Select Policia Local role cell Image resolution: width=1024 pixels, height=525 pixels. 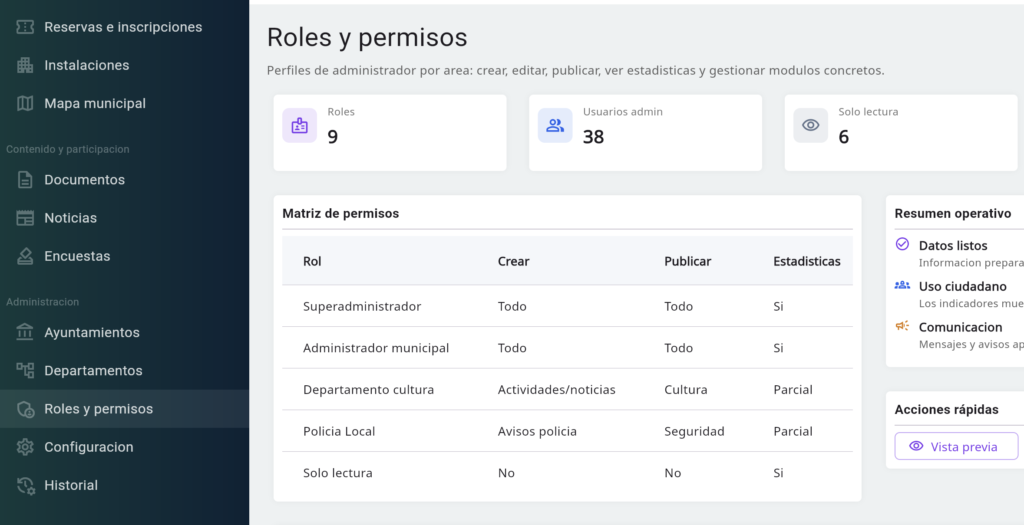point(339,432)
